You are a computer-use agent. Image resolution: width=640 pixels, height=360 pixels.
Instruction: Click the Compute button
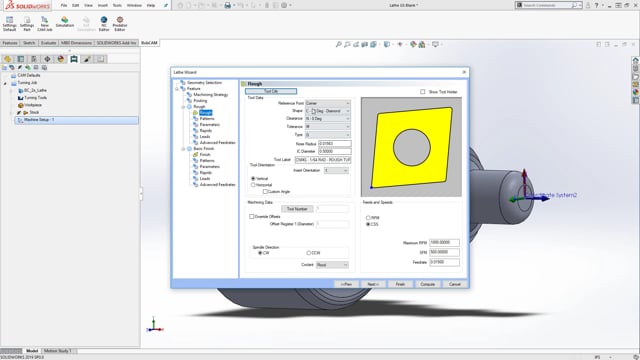427,284
